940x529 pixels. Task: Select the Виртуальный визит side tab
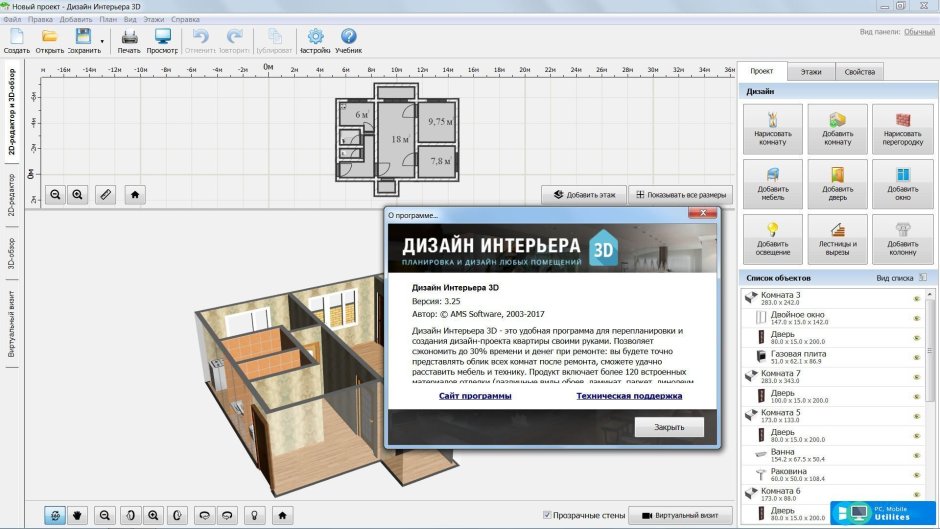click(x=12, y=324)
